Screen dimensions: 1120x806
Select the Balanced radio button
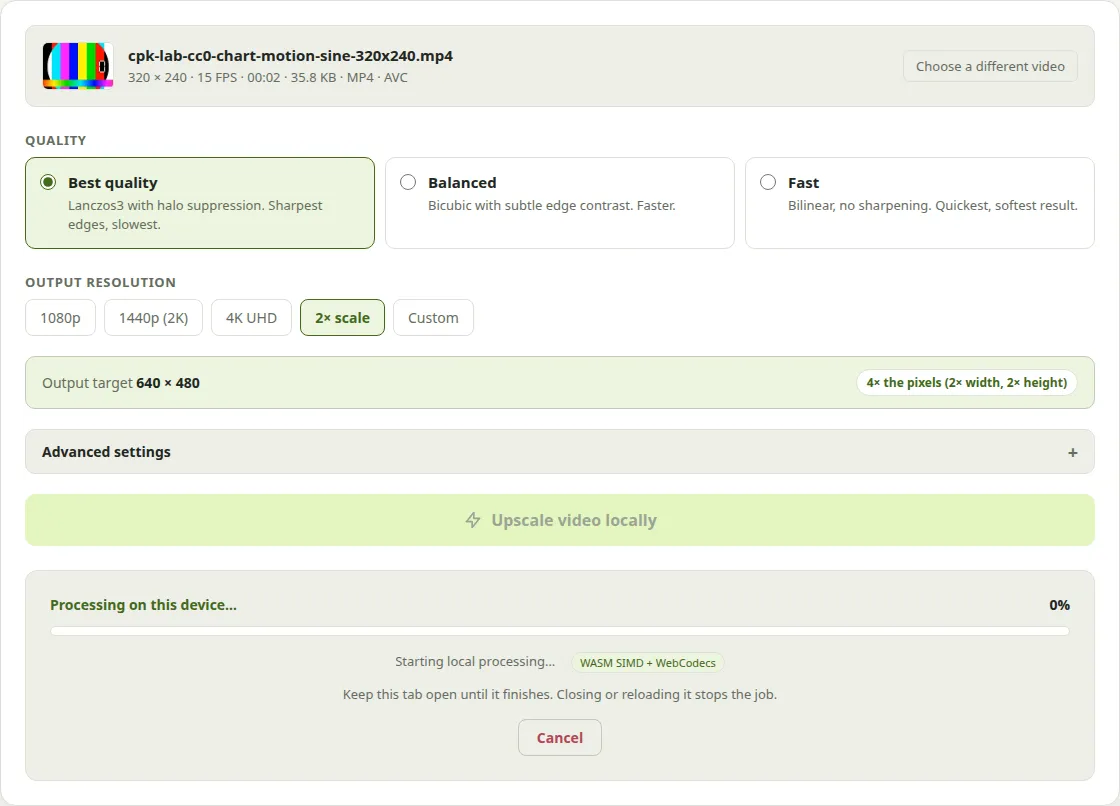click(x=408, y=182)
